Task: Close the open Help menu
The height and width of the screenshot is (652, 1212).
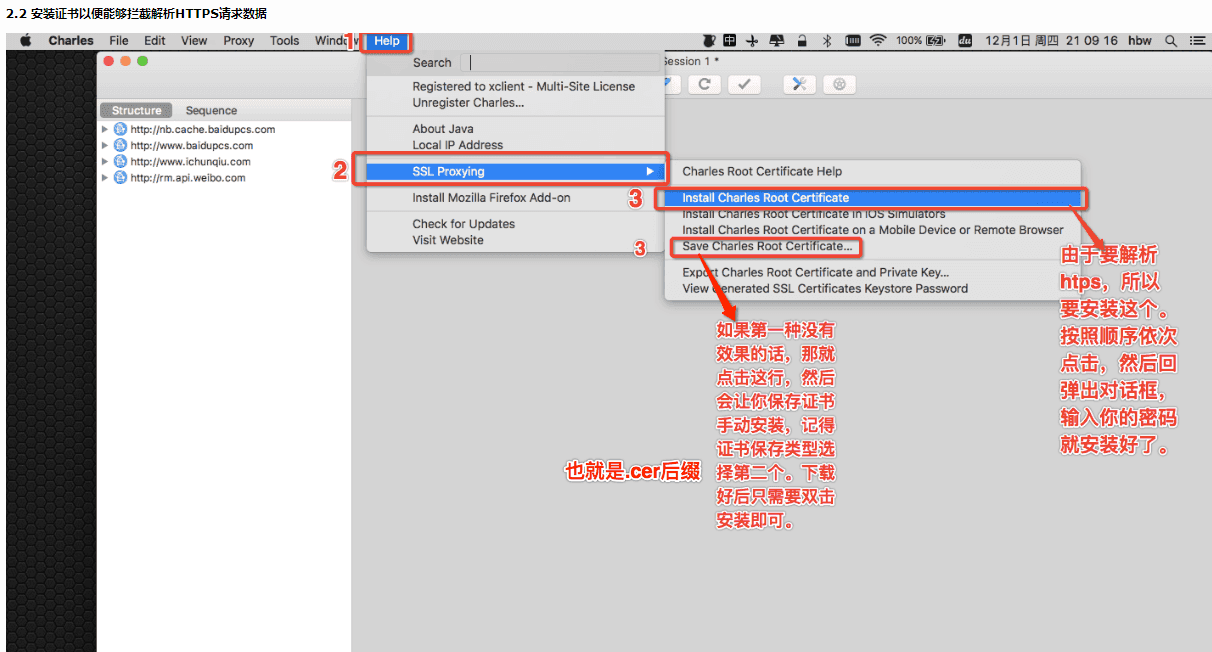Action: (x=387, y=41)
